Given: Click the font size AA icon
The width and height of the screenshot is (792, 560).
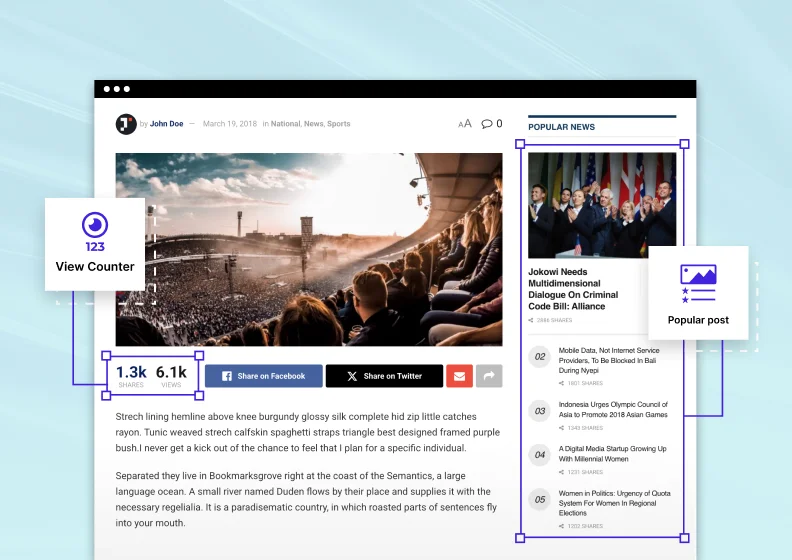Looking at the screenshot, I should coord(465,124).
